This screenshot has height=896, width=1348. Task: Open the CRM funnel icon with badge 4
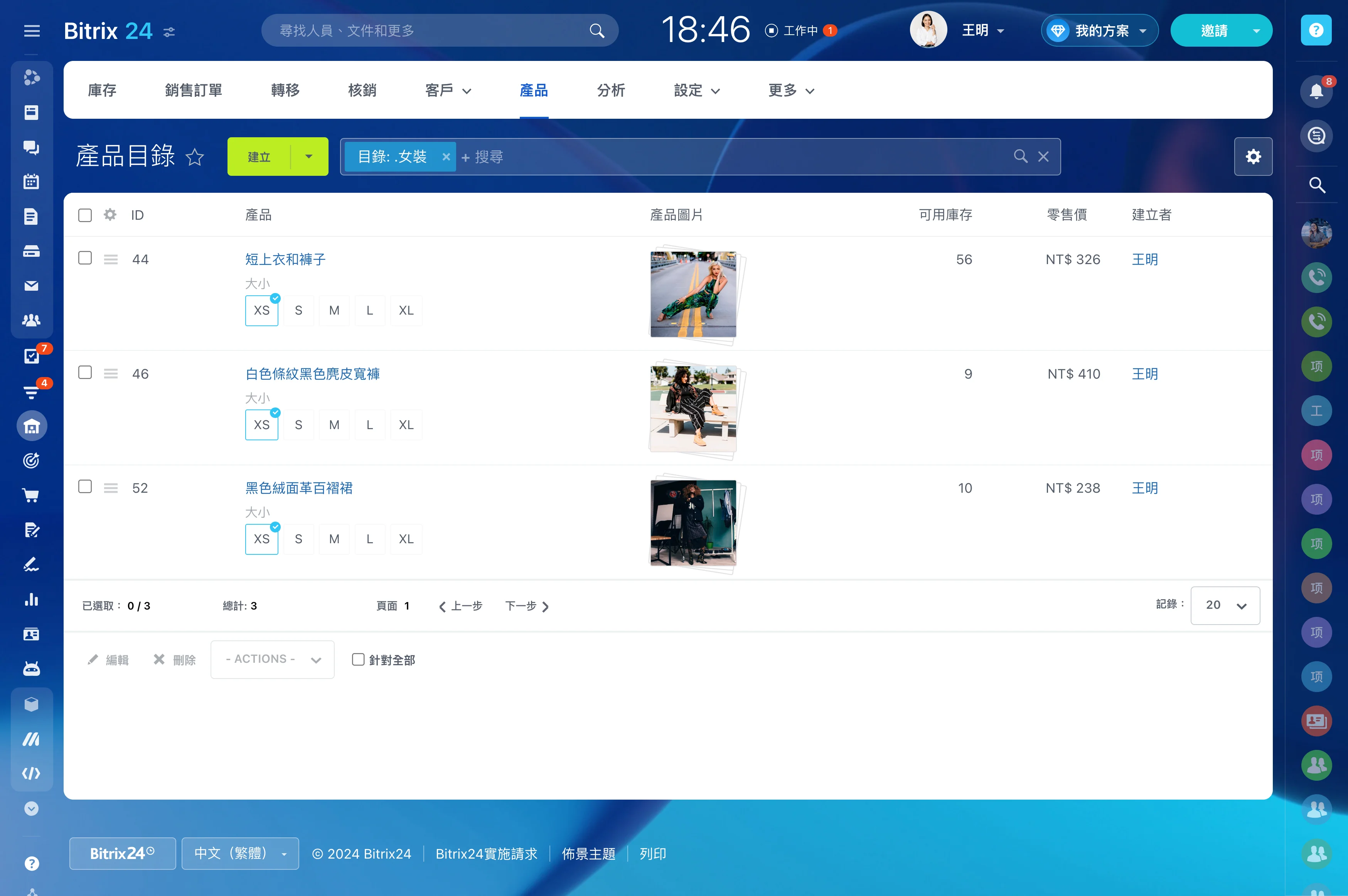coord(32,392)
